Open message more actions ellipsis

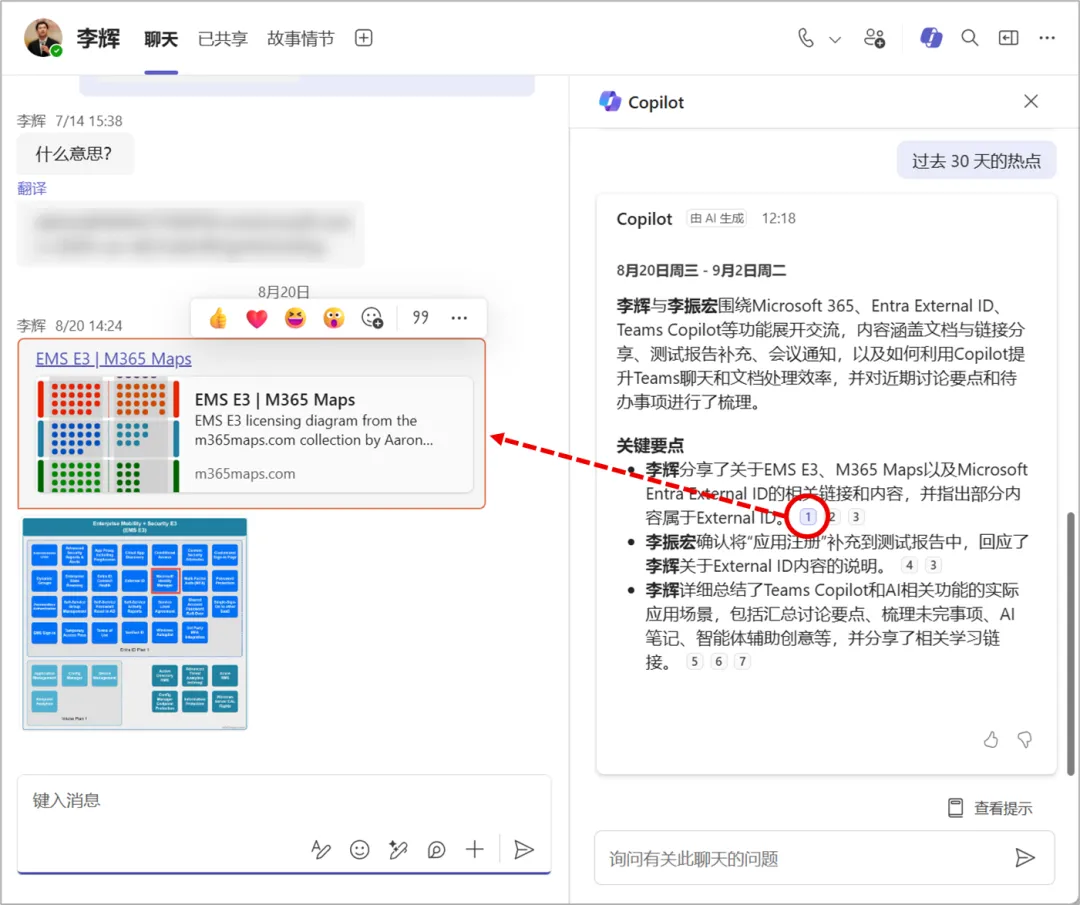pos(459,318)
